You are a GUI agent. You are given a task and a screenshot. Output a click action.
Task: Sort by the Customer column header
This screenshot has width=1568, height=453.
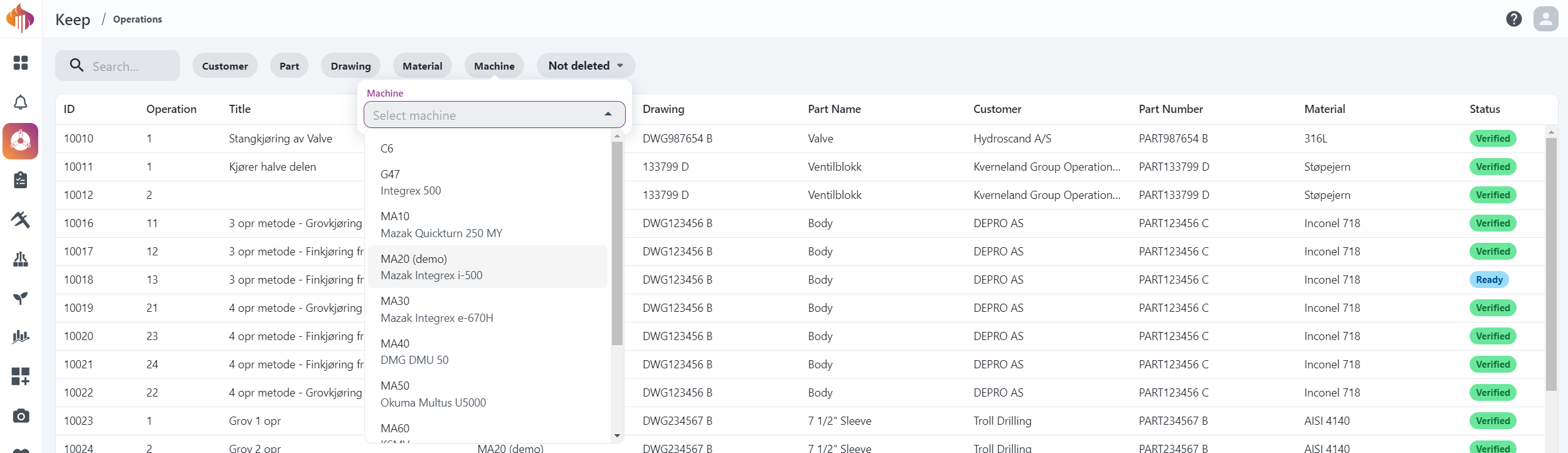click(997, 109)
